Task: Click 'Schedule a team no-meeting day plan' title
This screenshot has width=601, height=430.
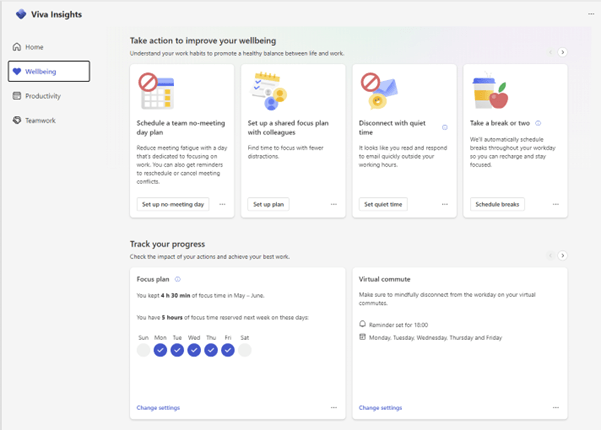Action: (x=181, y=128)
